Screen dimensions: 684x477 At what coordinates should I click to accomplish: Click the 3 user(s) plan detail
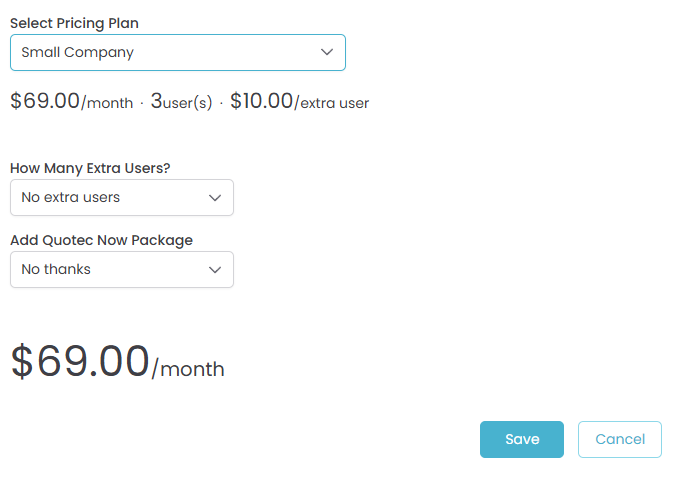click(181, 103)
